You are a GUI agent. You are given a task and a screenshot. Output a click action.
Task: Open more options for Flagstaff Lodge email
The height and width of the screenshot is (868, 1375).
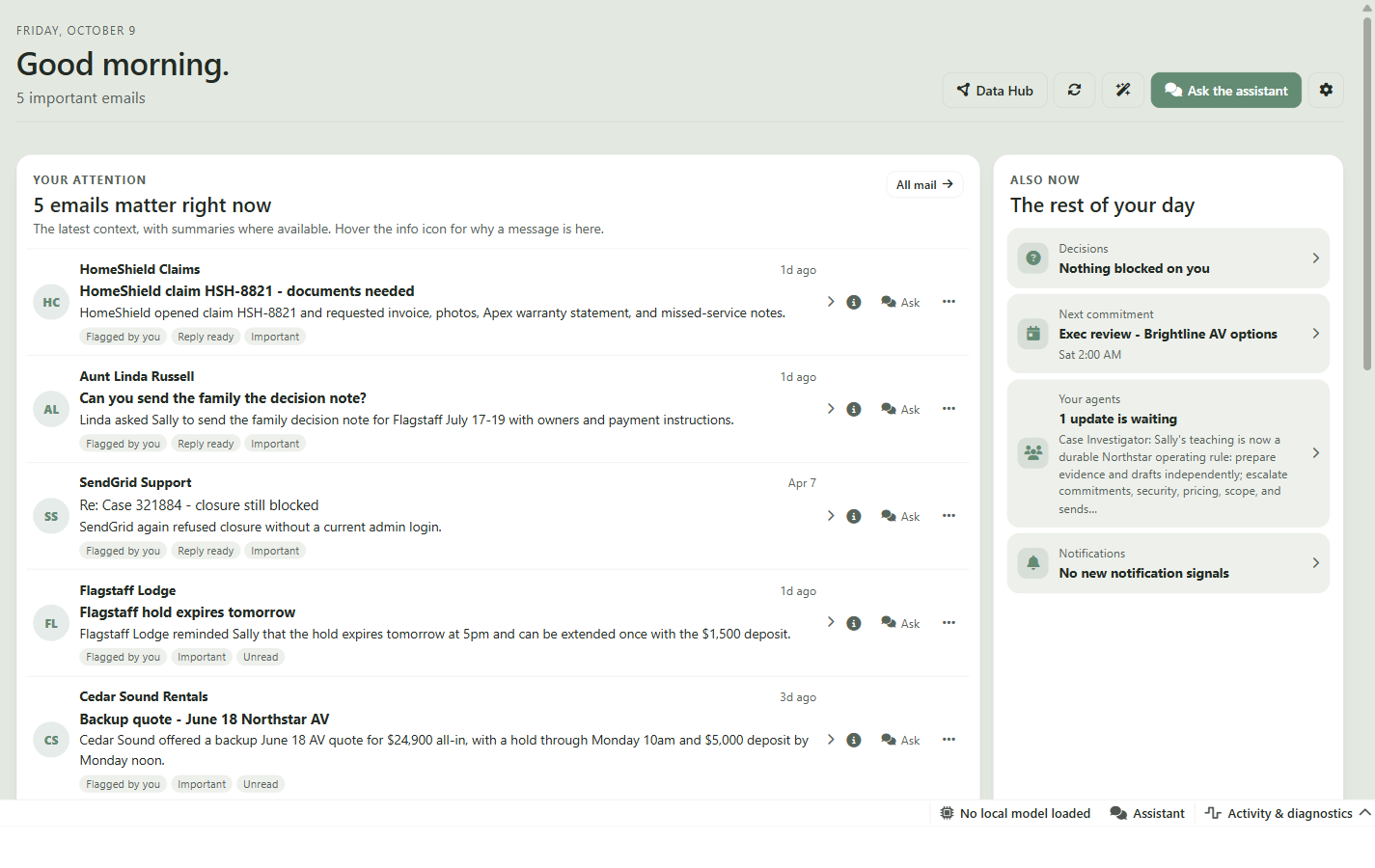tap(949, 623)
